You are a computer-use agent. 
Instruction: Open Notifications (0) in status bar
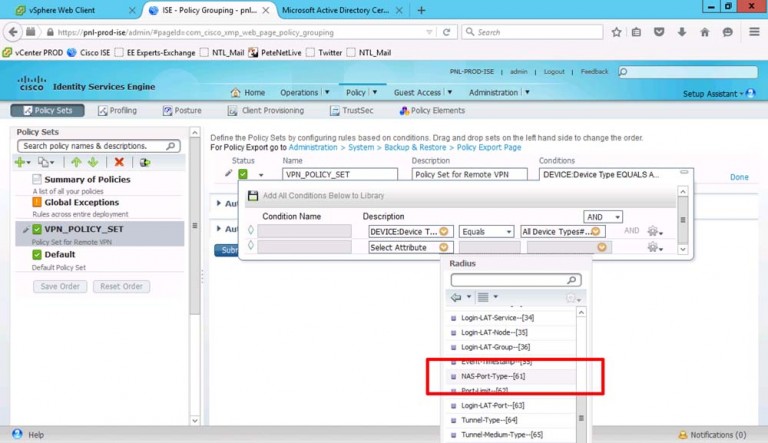point(713,435)
